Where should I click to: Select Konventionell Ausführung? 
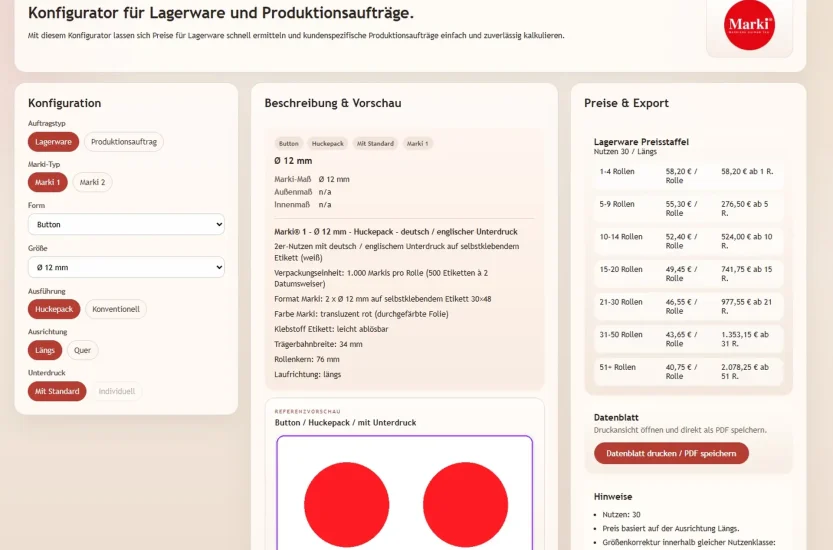[x=116, y=309]
